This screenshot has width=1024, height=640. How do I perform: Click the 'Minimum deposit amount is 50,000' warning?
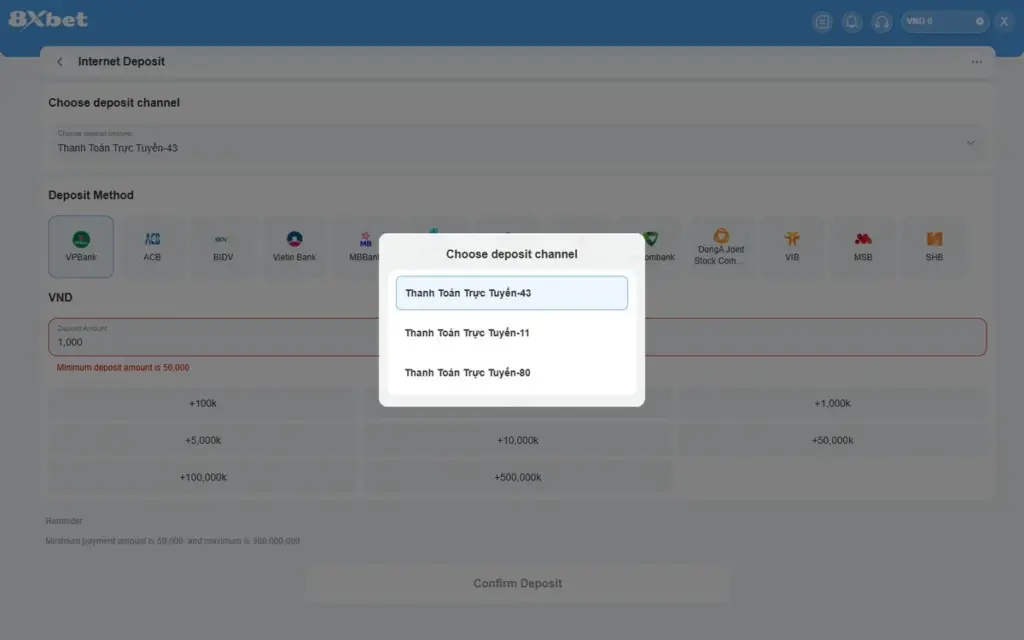pos(123,368)
